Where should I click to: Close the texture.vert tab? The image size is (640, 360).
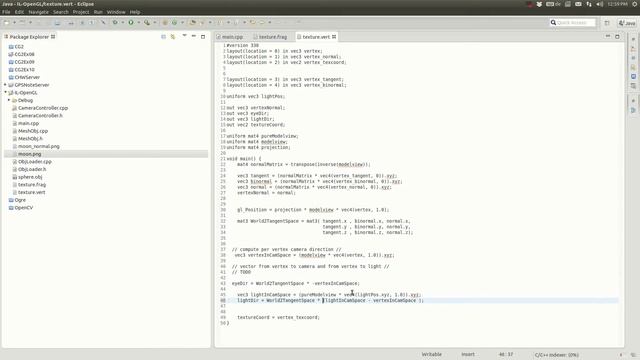pyautogui.click(x=334, y=37)
